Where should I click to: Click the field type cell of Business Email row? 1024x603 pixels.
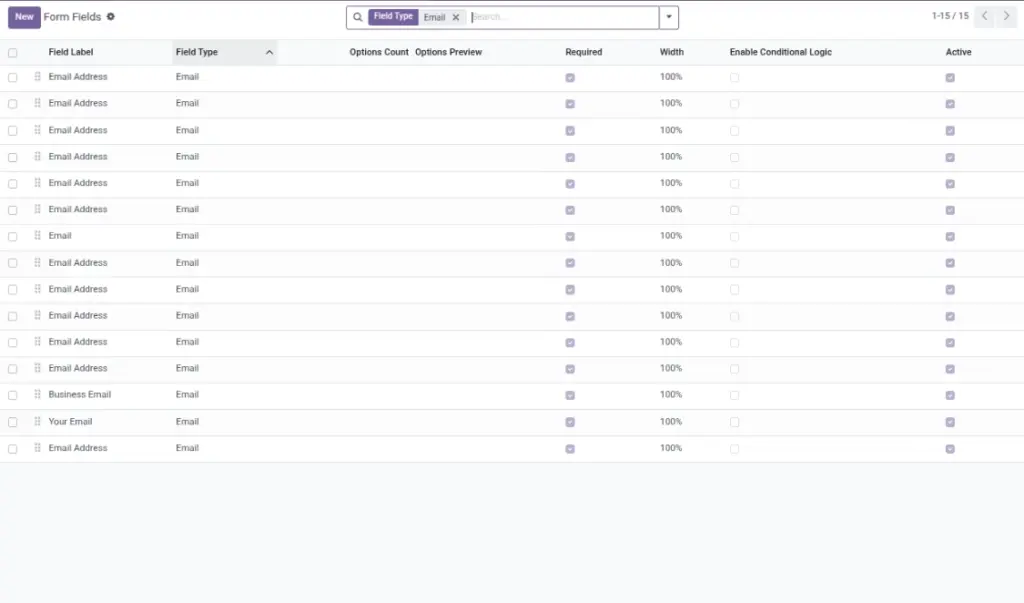[187, 395]
